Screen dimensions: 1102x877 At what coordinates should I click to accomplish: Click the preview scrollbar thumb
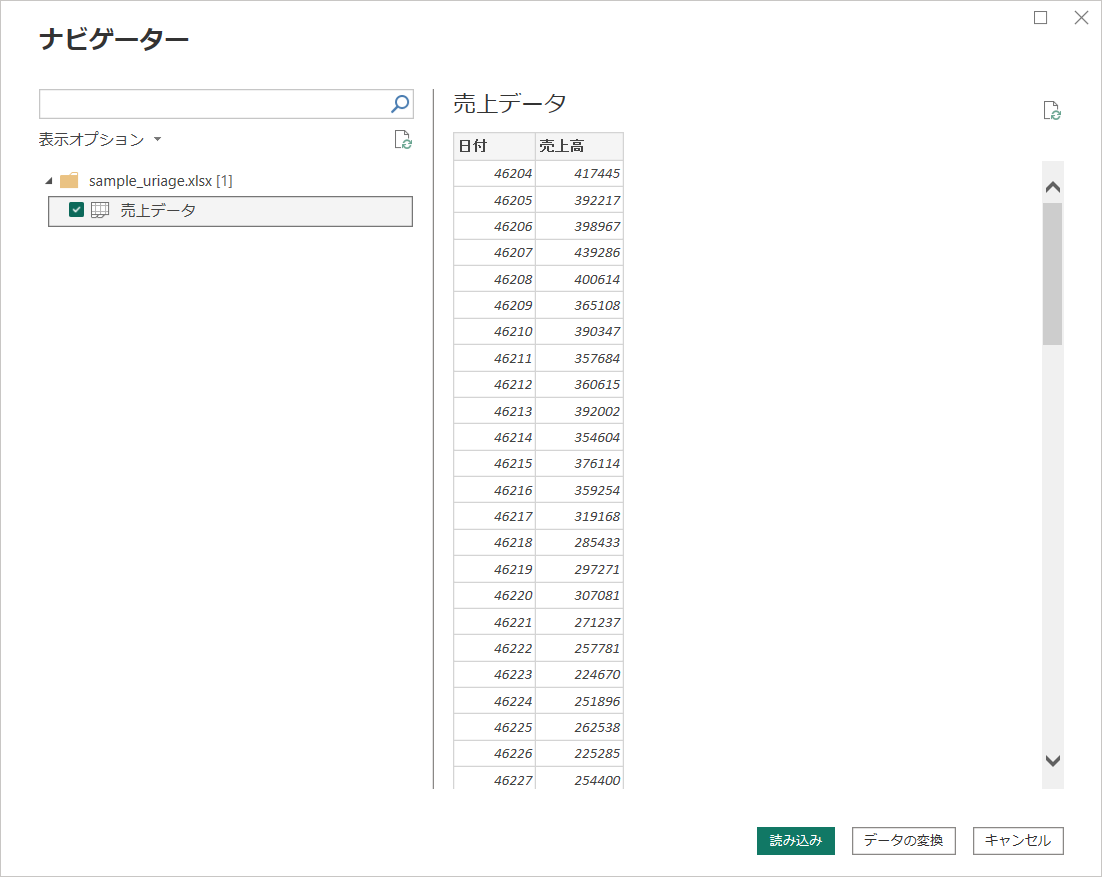[x=1052, y=274]
